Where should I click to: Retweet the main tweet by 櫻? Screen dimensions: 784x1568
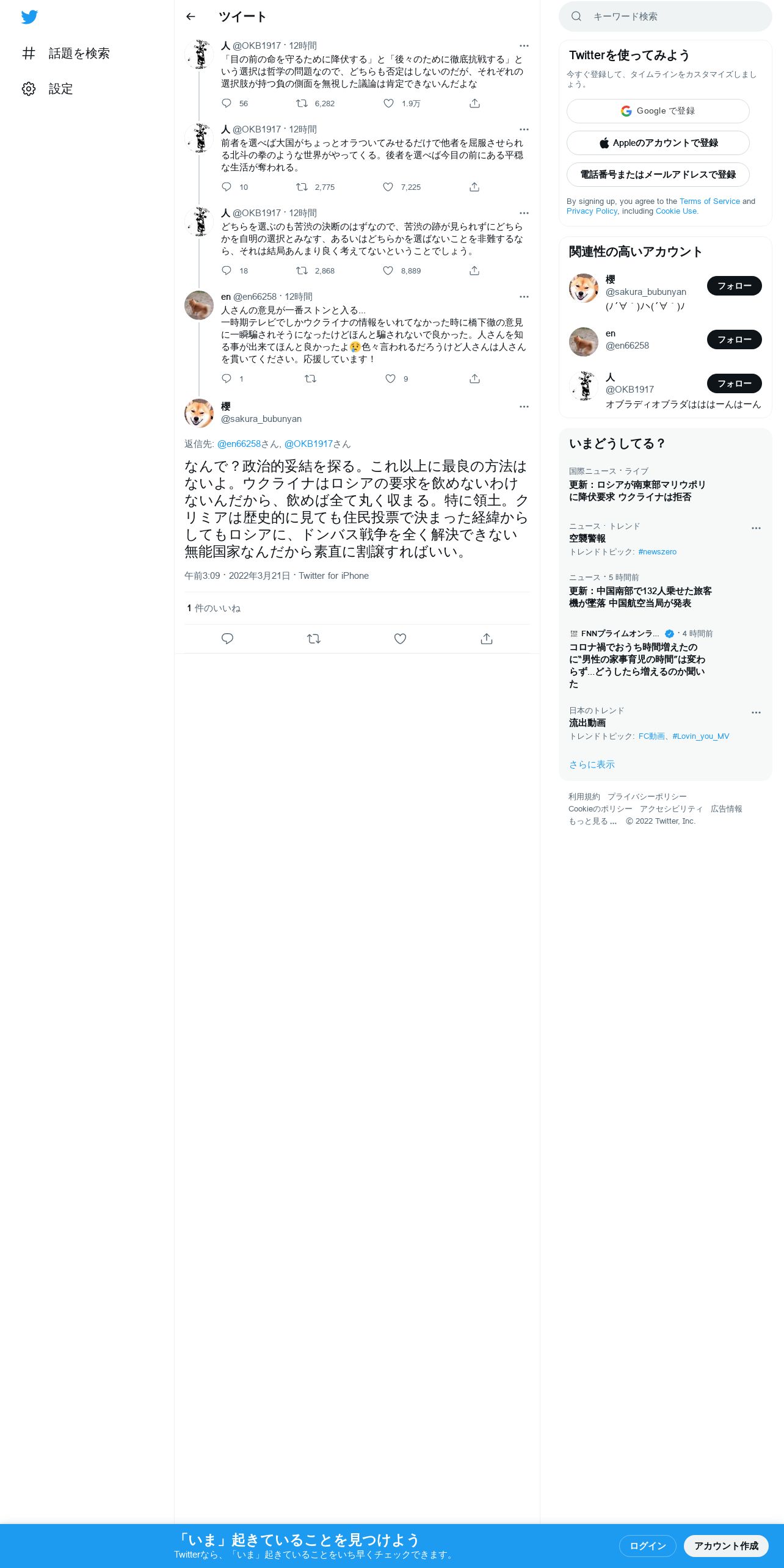point(314,639)
